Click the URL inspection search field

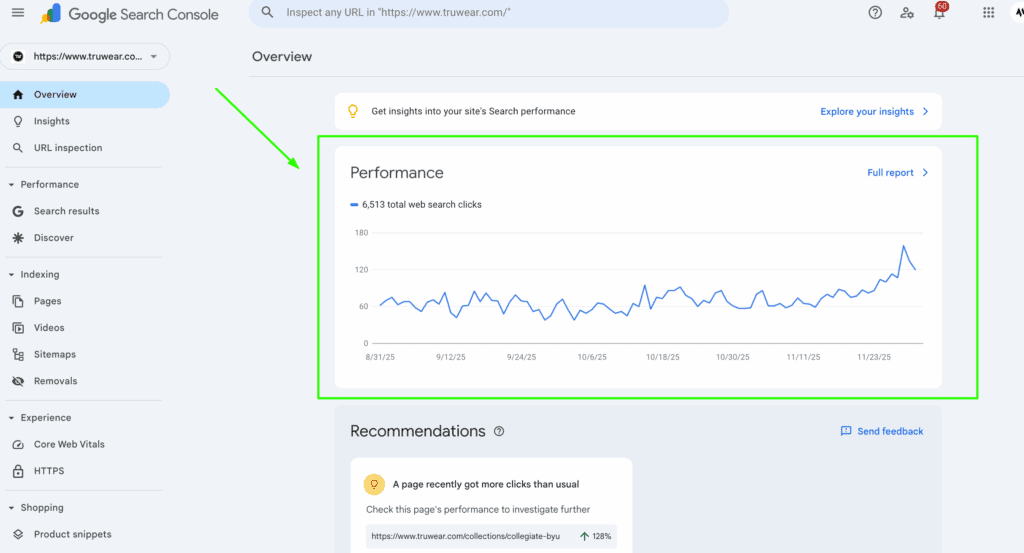(490, 13)
